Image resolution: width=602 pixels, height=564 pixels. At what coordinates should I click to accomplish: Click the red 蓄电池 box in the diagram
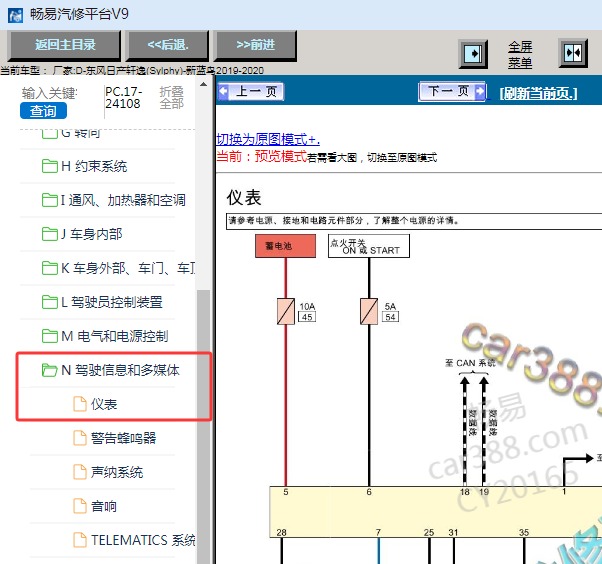[286, 246]
